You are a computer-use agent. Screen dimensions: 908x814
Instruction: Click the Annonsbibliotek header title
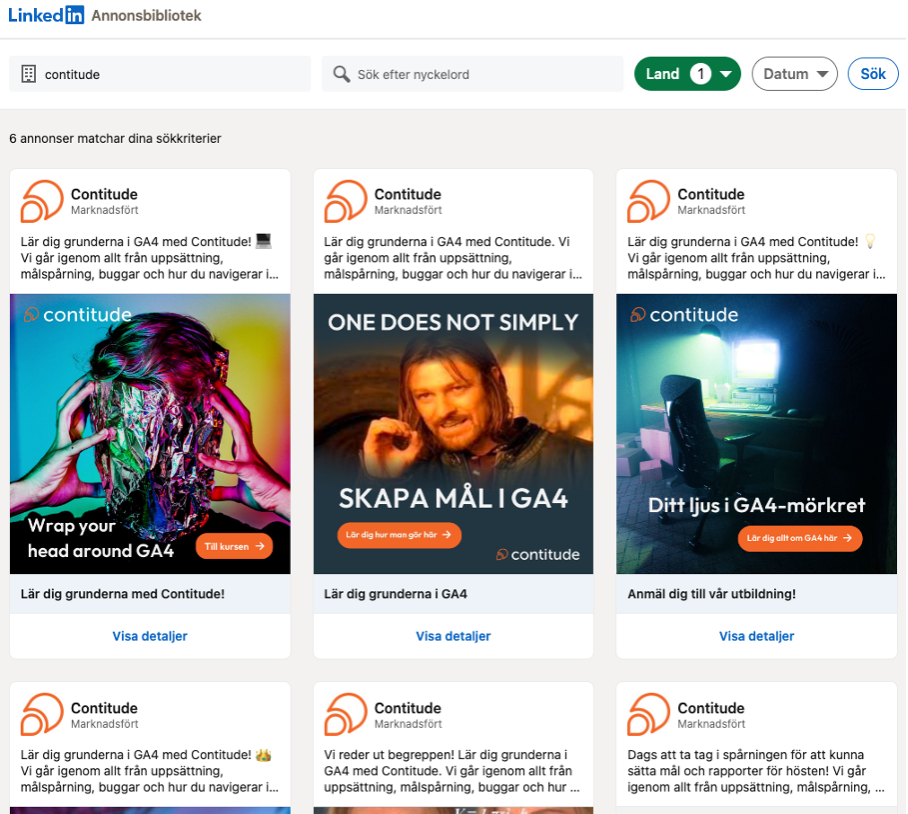tap(146, 16)
